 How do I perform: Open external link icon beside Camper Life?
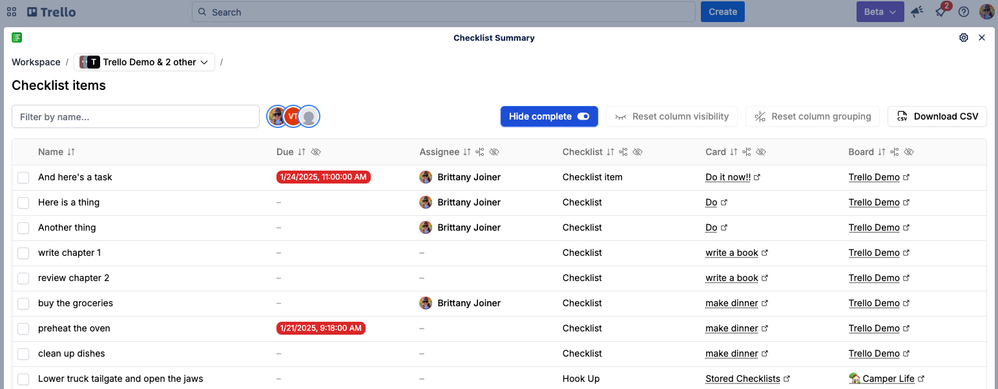point(921,379)
